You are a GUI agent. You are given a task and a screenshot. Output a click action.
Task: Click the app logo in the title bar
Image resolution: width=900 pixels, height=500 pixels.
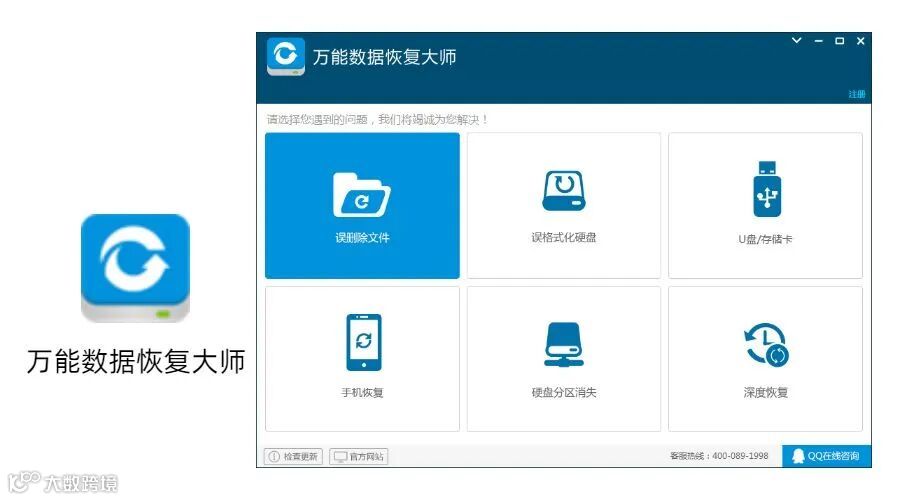(286, 57)
